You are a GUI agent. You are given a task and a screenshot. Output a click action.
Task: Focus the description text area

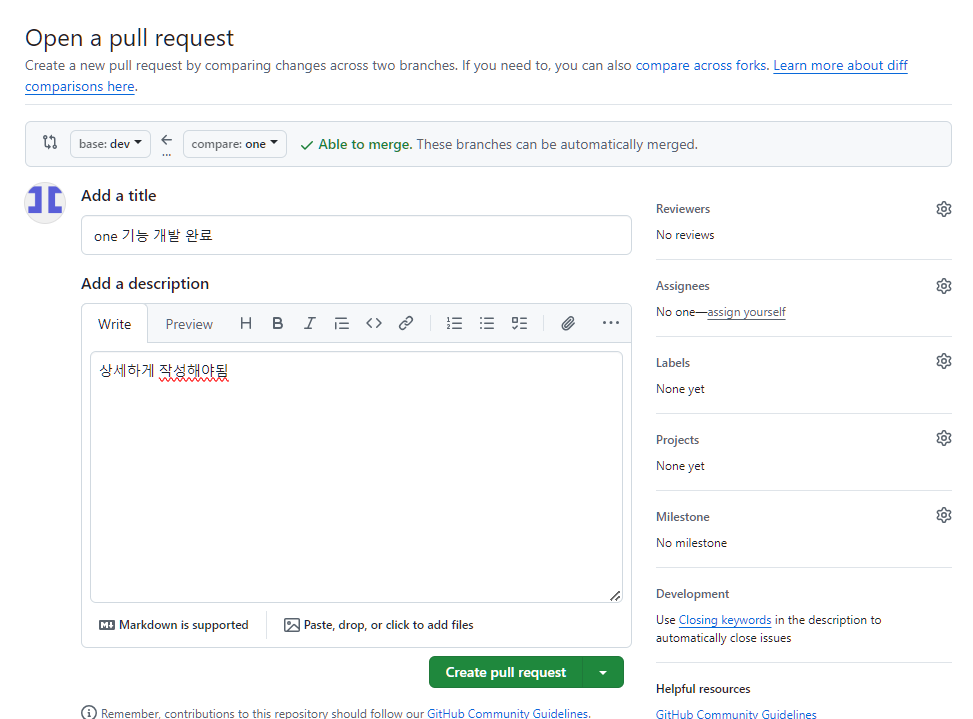(x=356, y=477)
